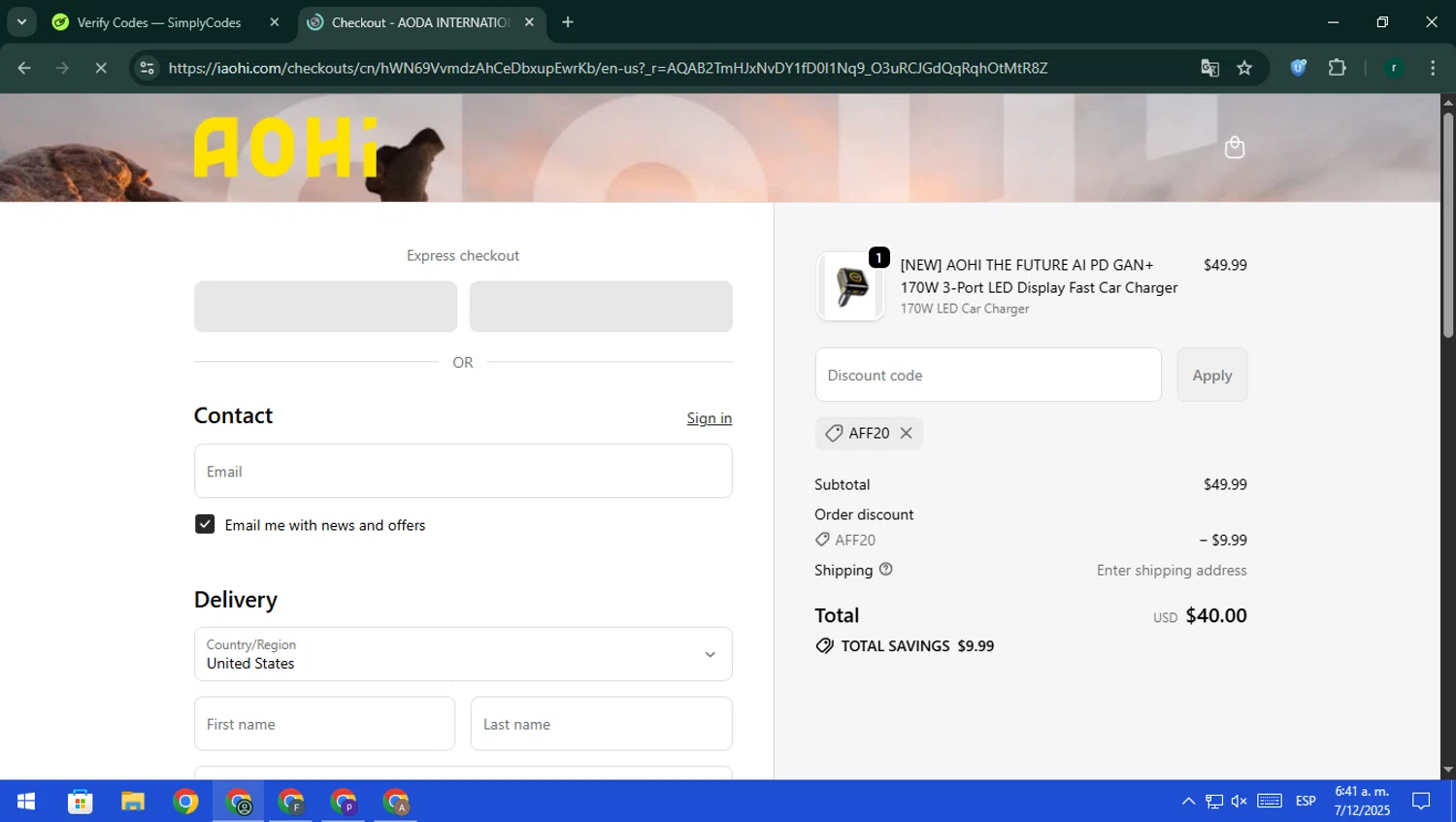
Task: Expand the Country/Region dropdown
Action: (463, 654)
